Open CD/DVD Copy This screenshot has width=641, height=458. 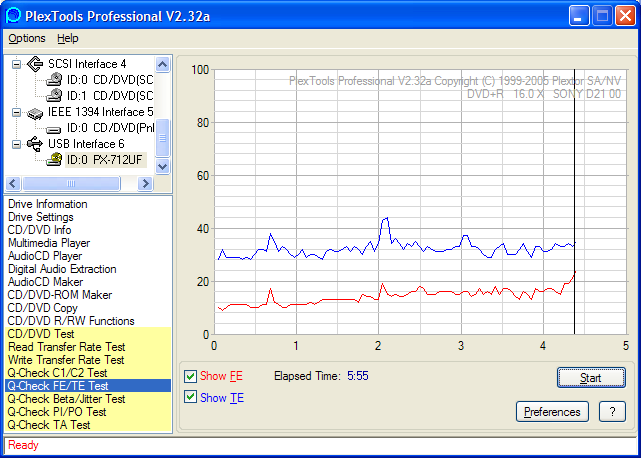(x=43, y=308)
